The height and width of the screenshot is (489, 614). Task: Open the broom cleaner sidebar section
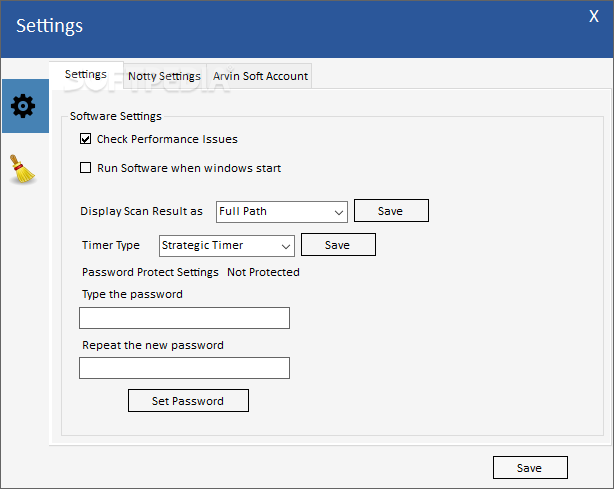point(23,169)
